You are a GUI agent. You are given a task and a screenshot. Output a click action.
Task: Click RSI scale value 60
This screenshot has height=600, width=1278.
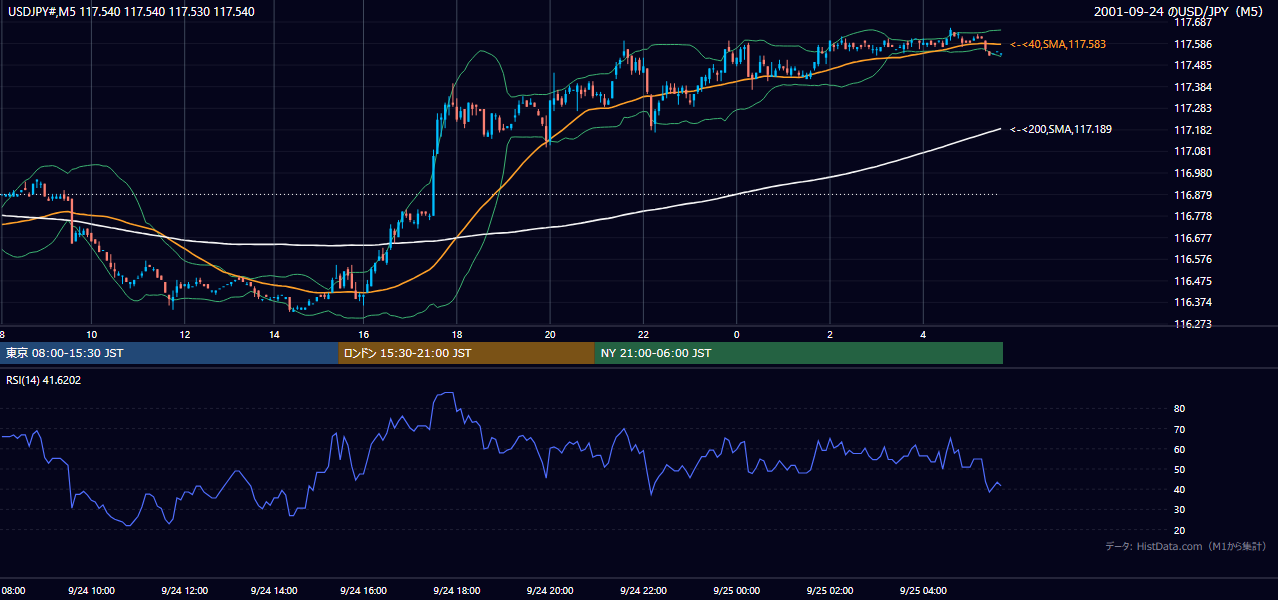(1179, 449)
